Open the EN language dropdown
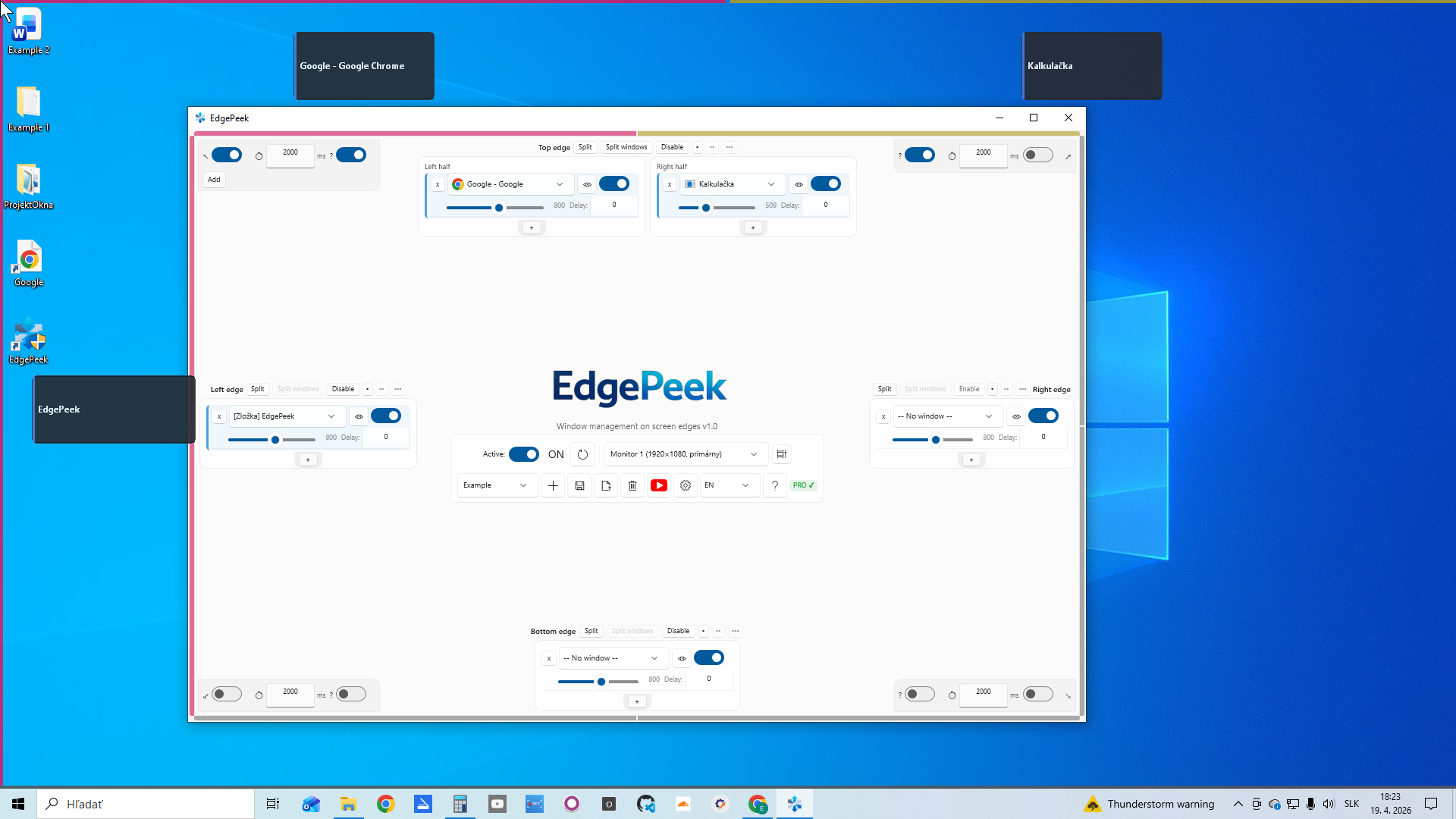The width and height of the screenshot is (1456, 819). pos(729,485)
